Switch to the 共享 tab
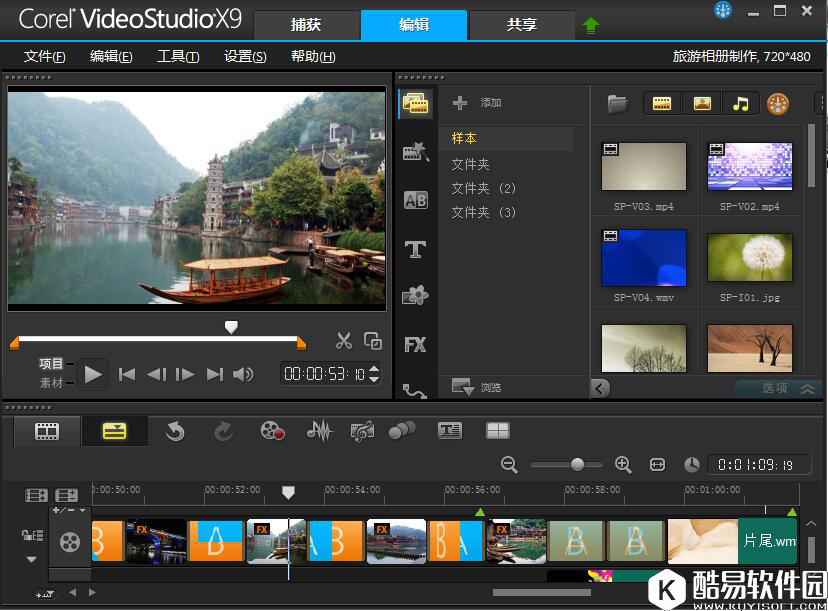This screenshot has width=828, height=611. point(521,25)
